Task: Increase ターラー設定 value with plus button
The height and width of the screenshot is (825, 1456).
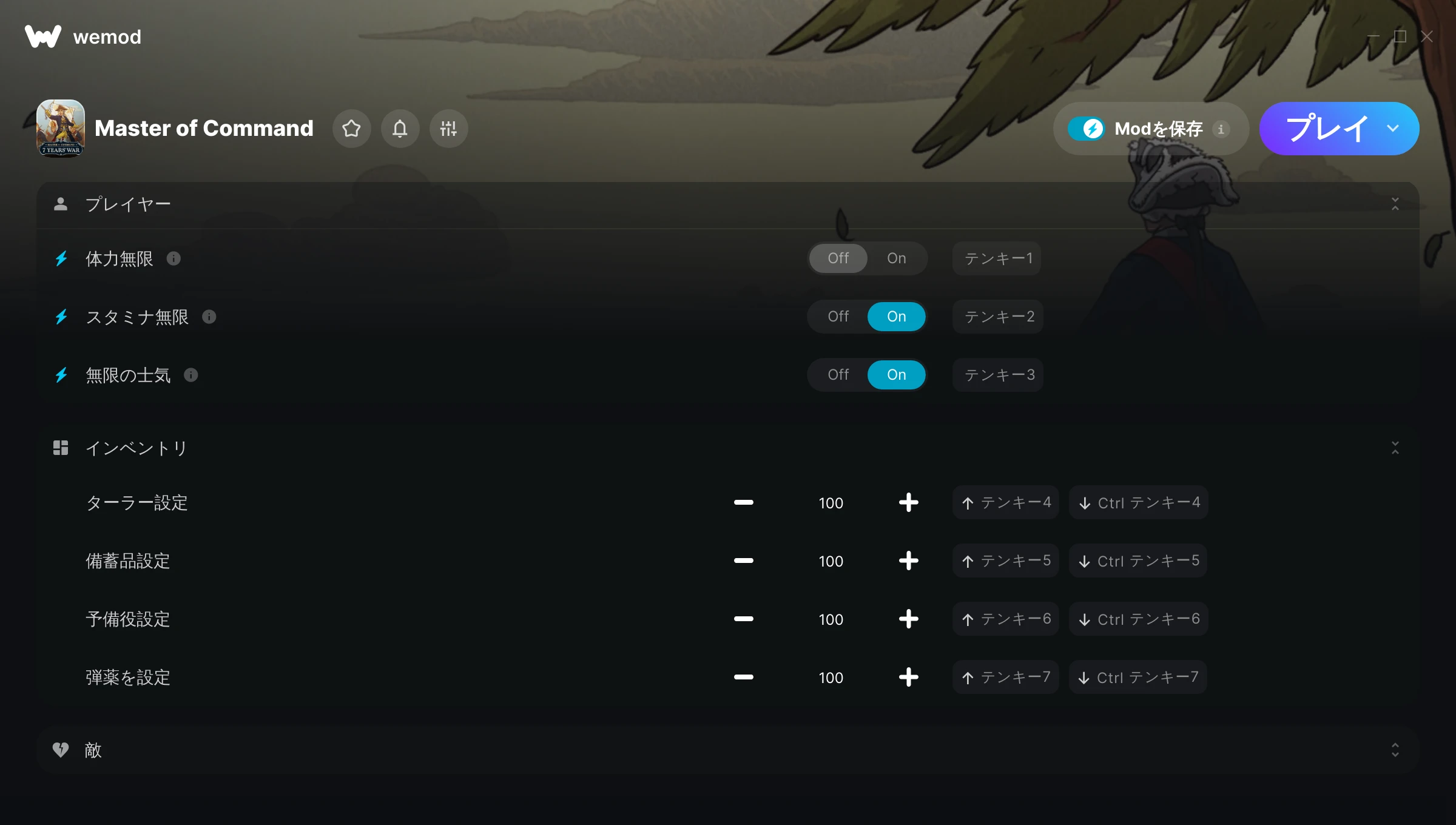Action: coord(908,502)
